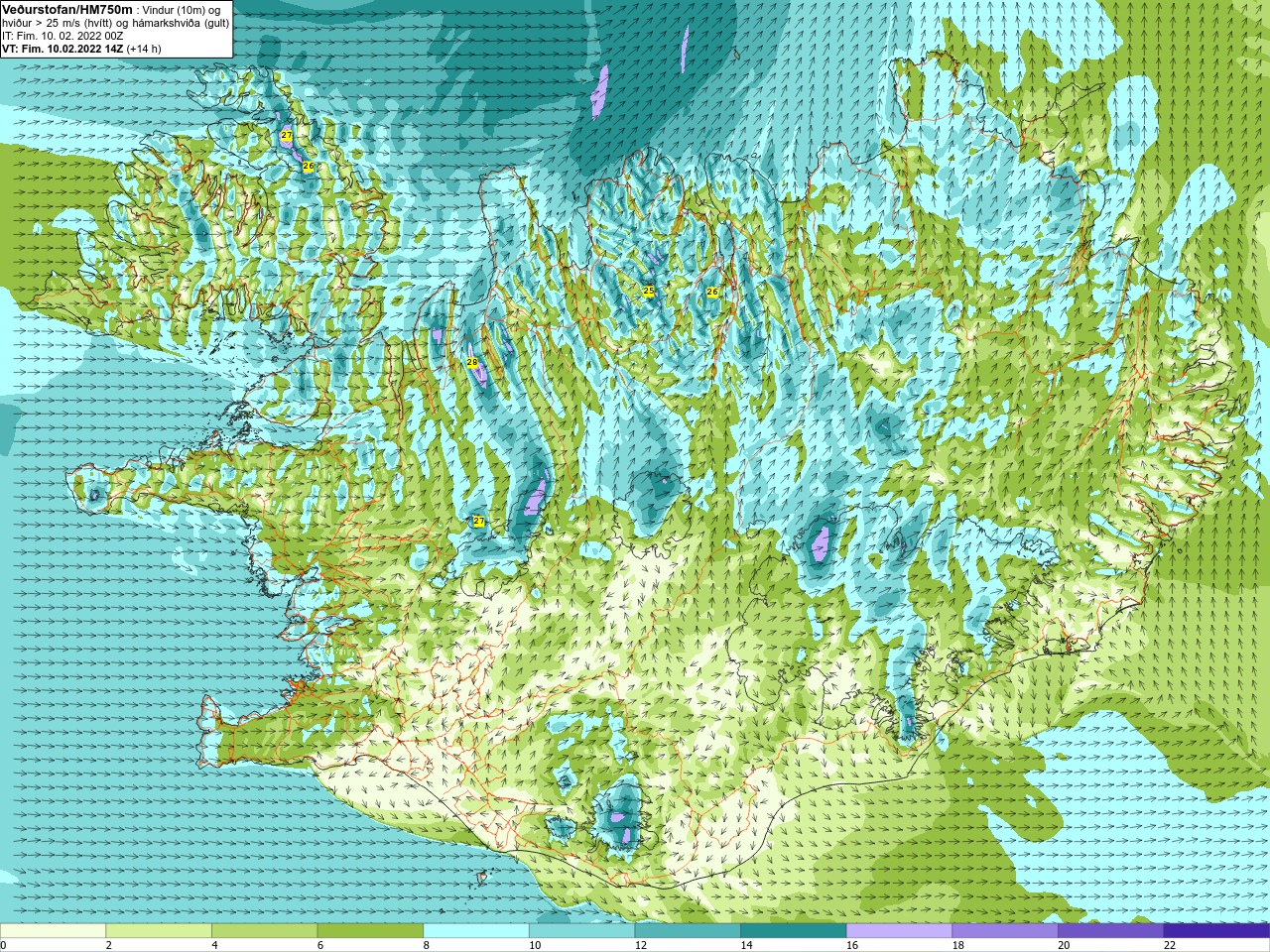Click the yellow gust label "25"
Image resolution: width=1270 pixels, height=952 pixels.
tap(649, 291)
